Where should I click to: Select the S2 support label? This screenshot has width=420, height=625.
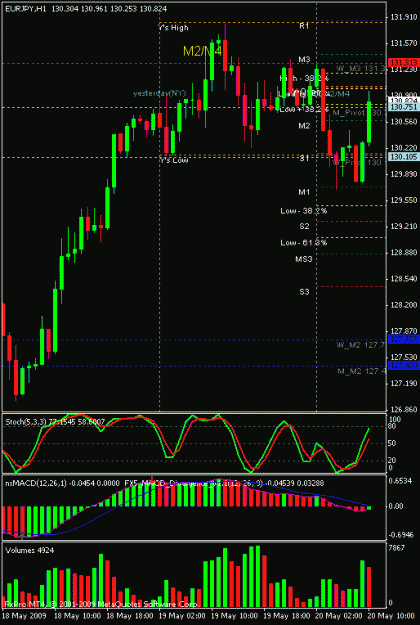pos(304,226)
